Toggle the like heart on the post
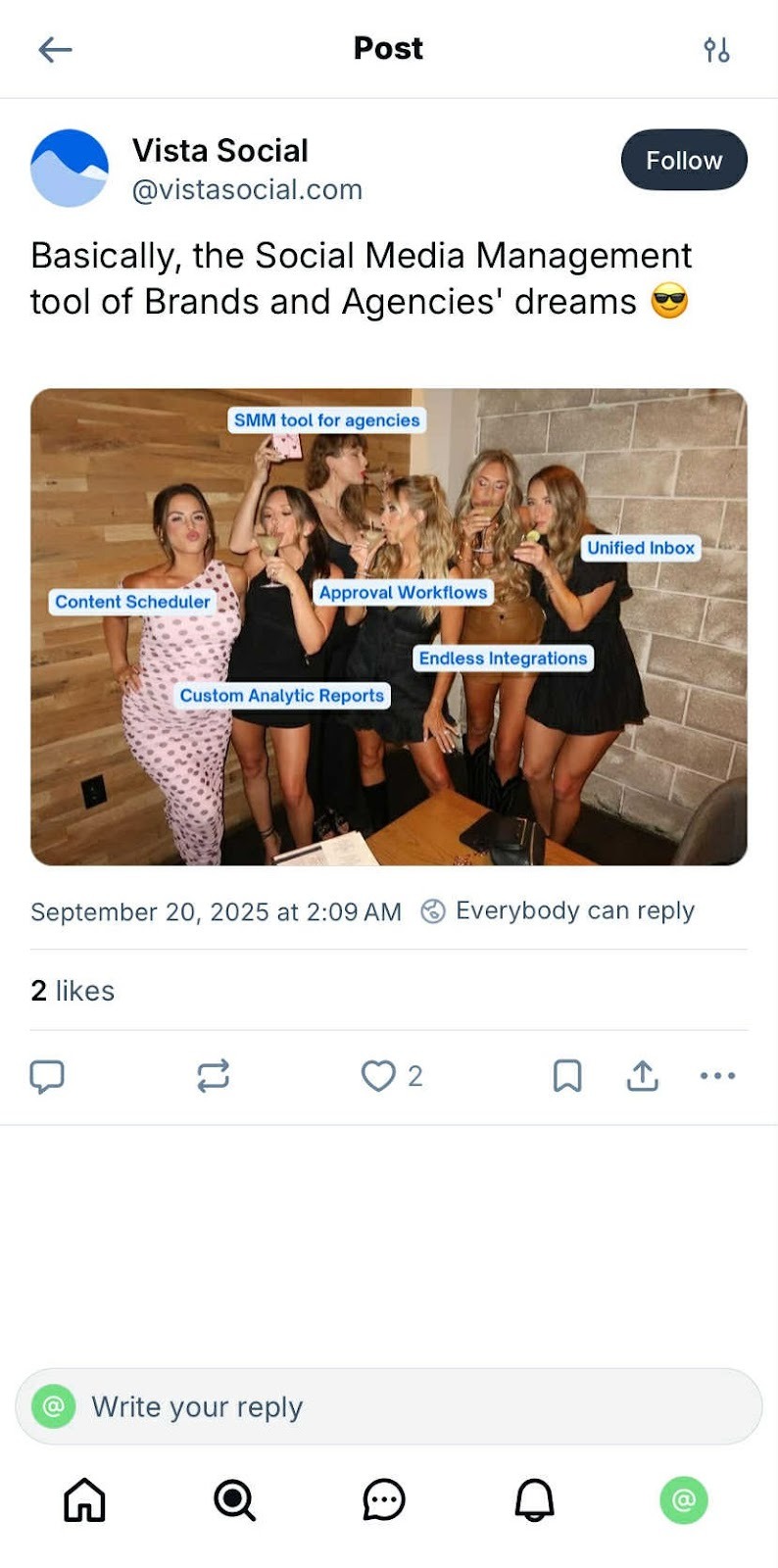Image resolution: width=778 pixels, height=1568 pixels. pyautogui.click(x=377, y=1075)
